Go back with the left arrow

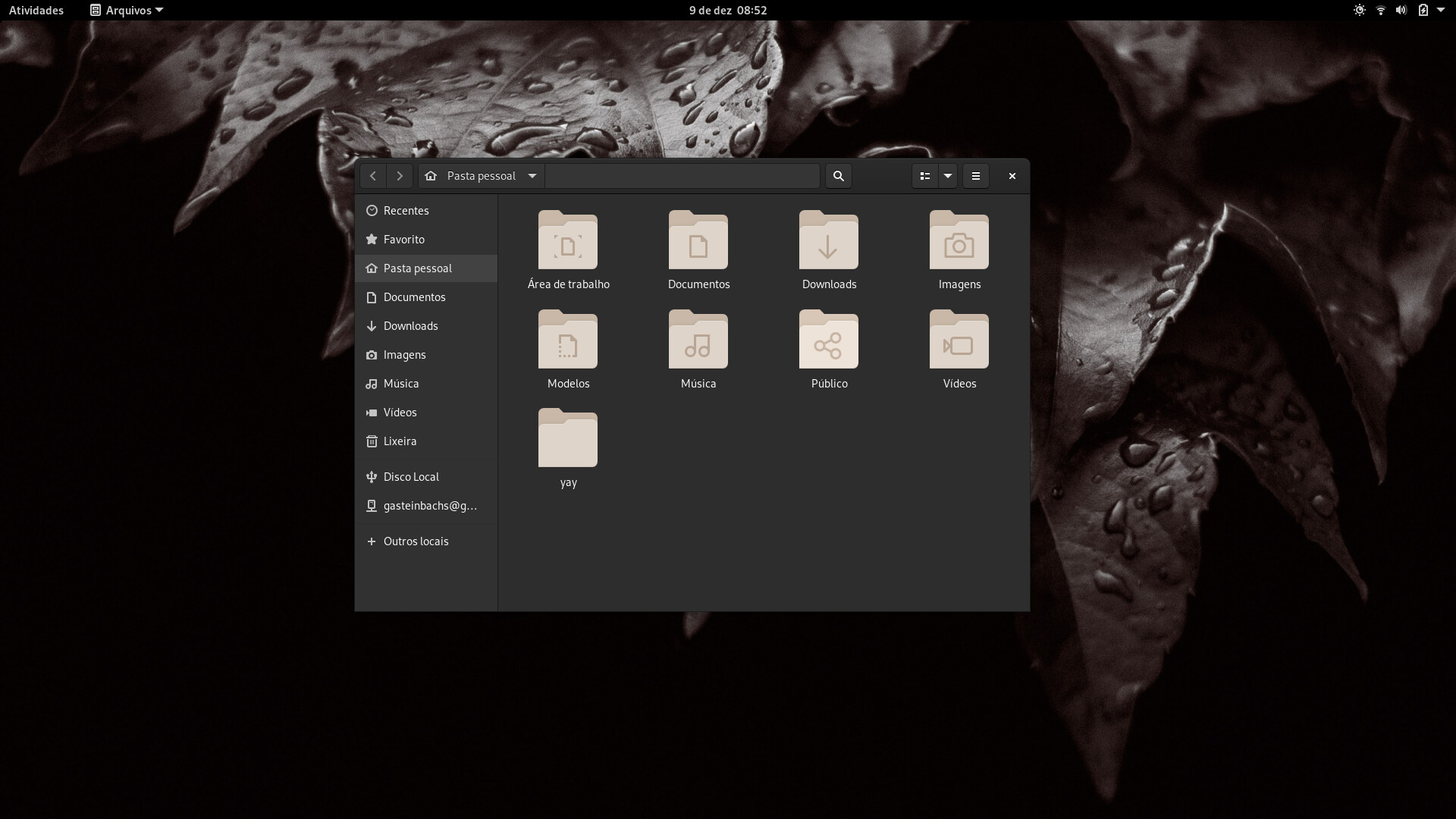click(x=372, y=176)
